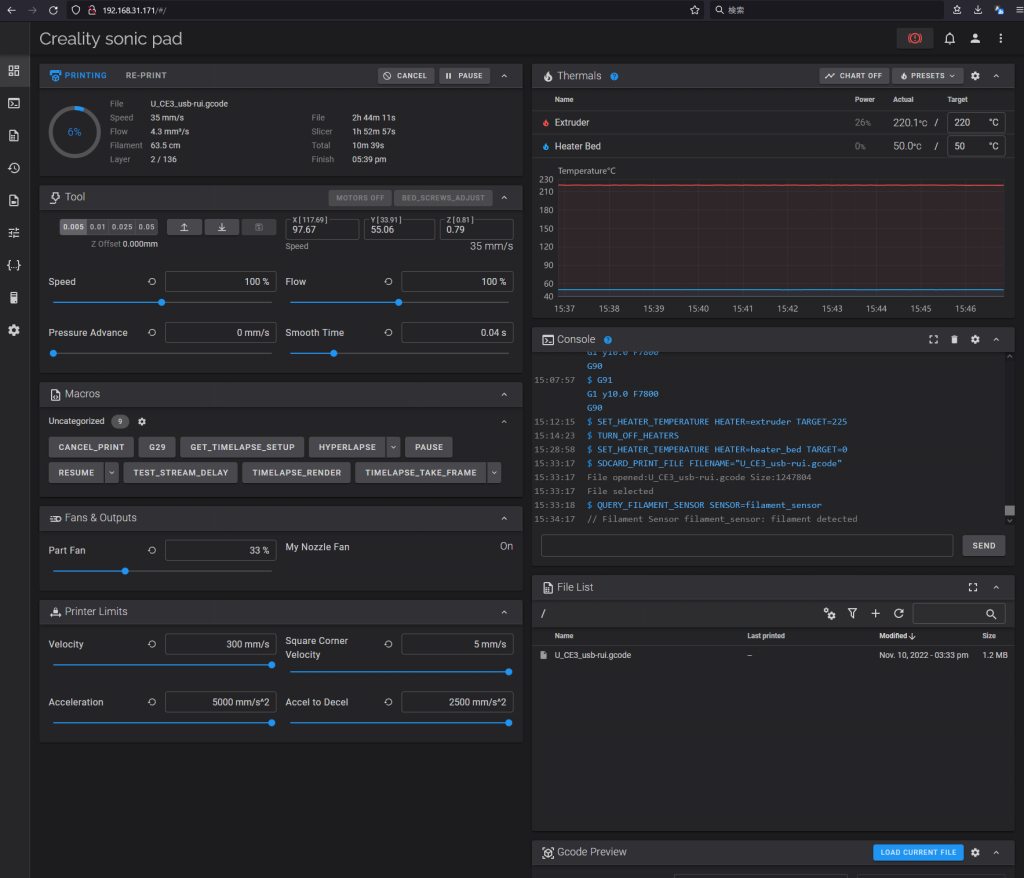Adjust the Smooth Time slider handle
This screenshot has height=878, width=1024.
334,353
